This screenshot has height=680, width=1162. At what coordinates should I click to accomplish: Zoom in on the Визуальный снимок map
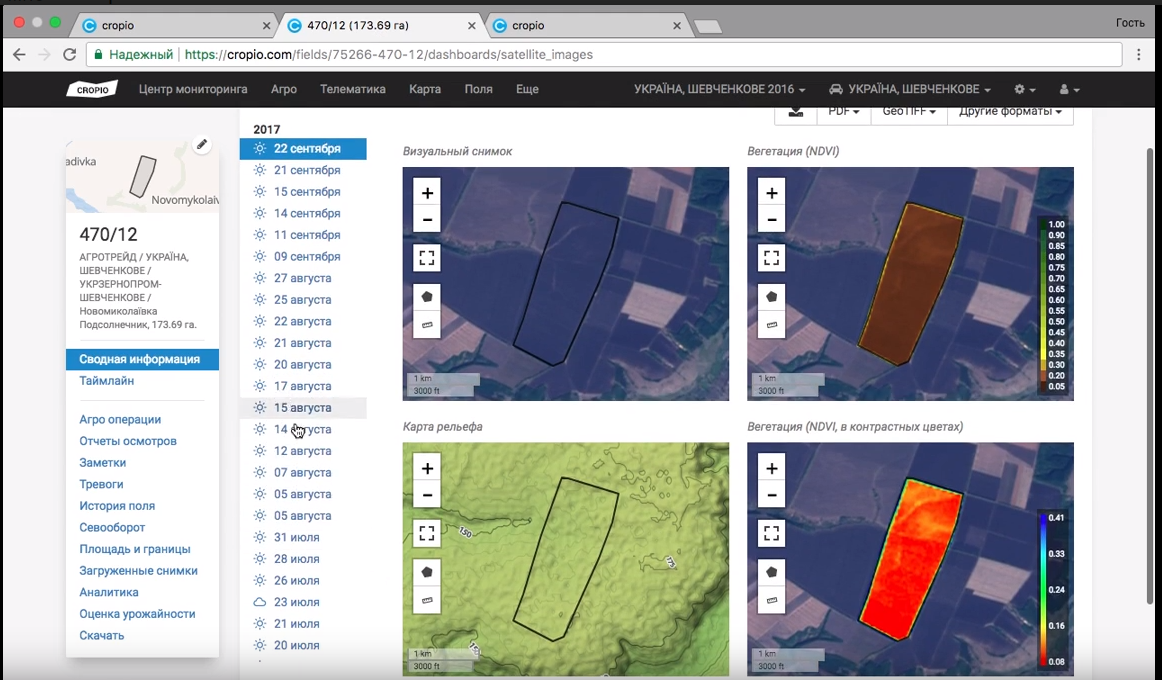point(427,193)
